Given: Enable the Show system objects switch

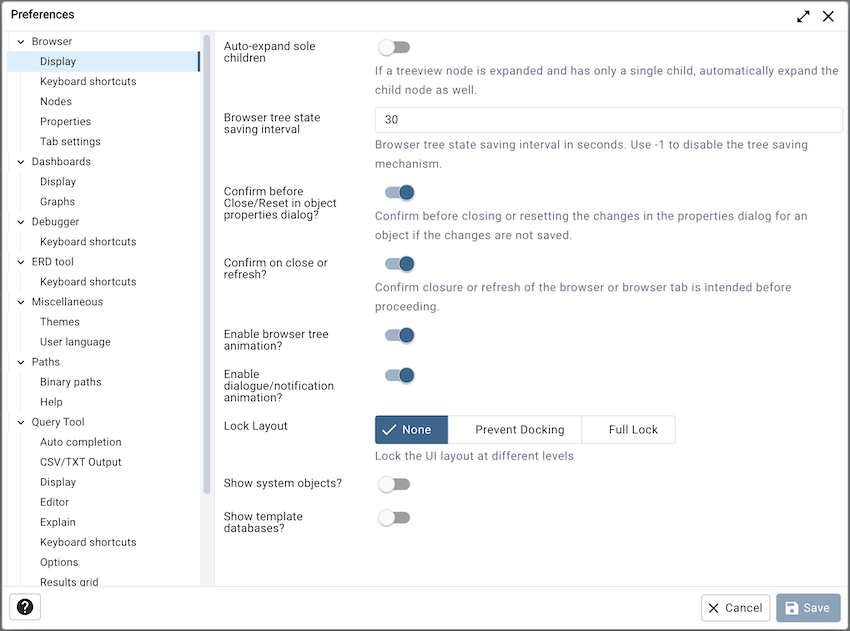Looking at the screenshot, I should pos(394,484).
